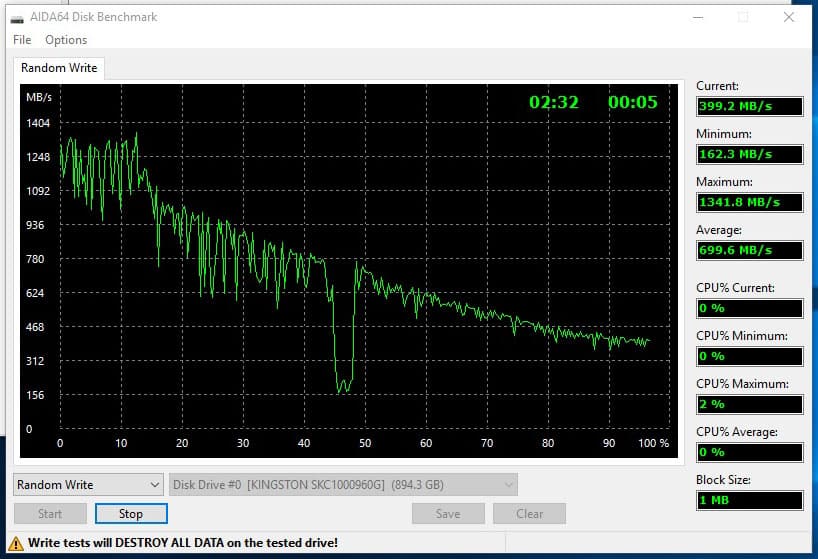This screenshot has height=559, width=818.
Task: Click the Save button
Action: [448, 514]
